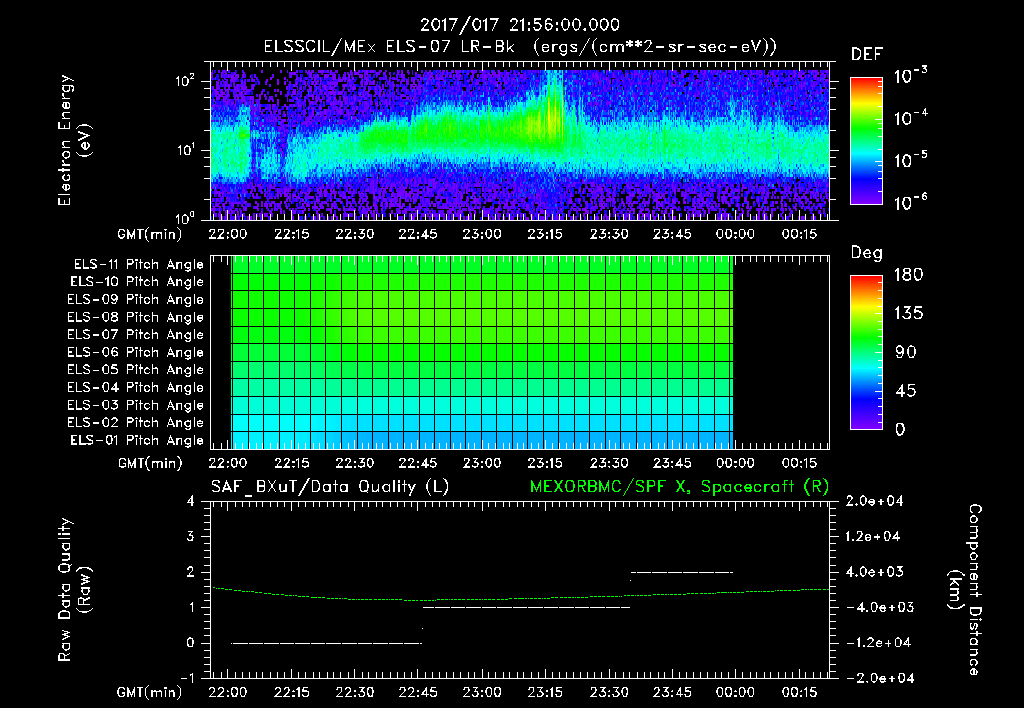Click the Deg pitch angle color bar

pos(866,352)
